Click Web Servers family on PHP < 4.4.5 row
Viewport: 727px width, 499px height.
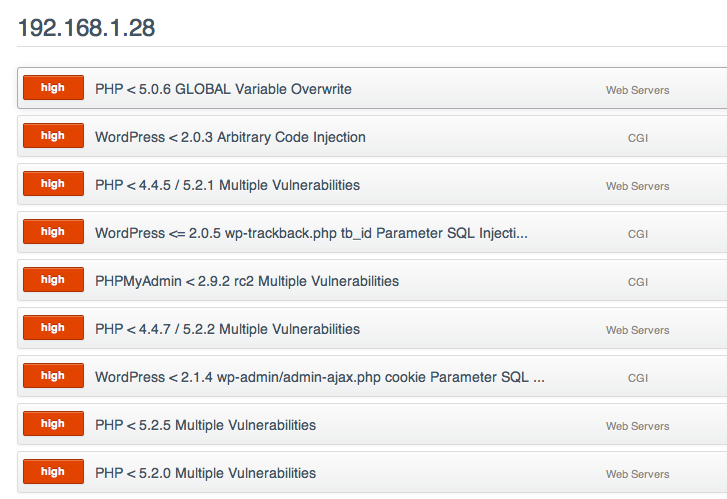point(638,186)
